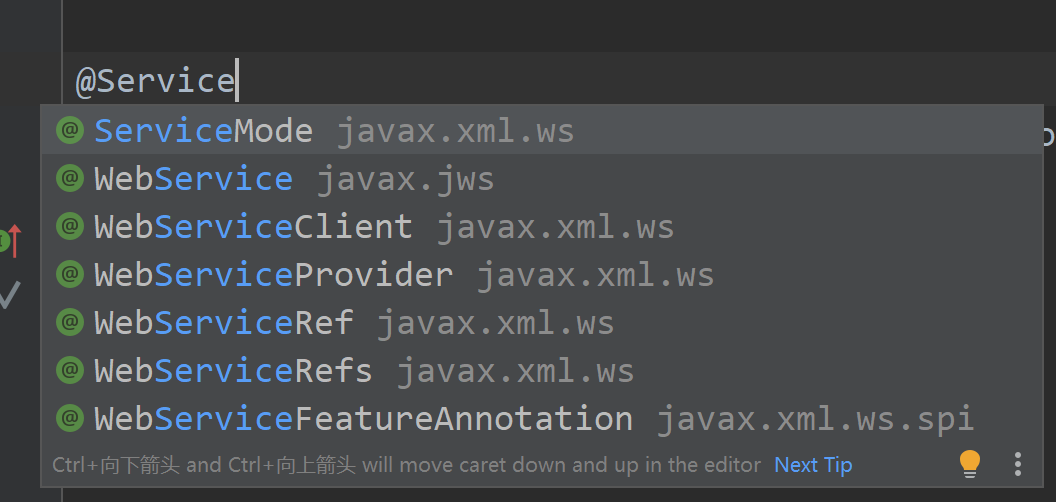Viewport: 1056px width, 502px height.
Task: Choose WebService from javax.jws
Action: (x=542, y=179)
